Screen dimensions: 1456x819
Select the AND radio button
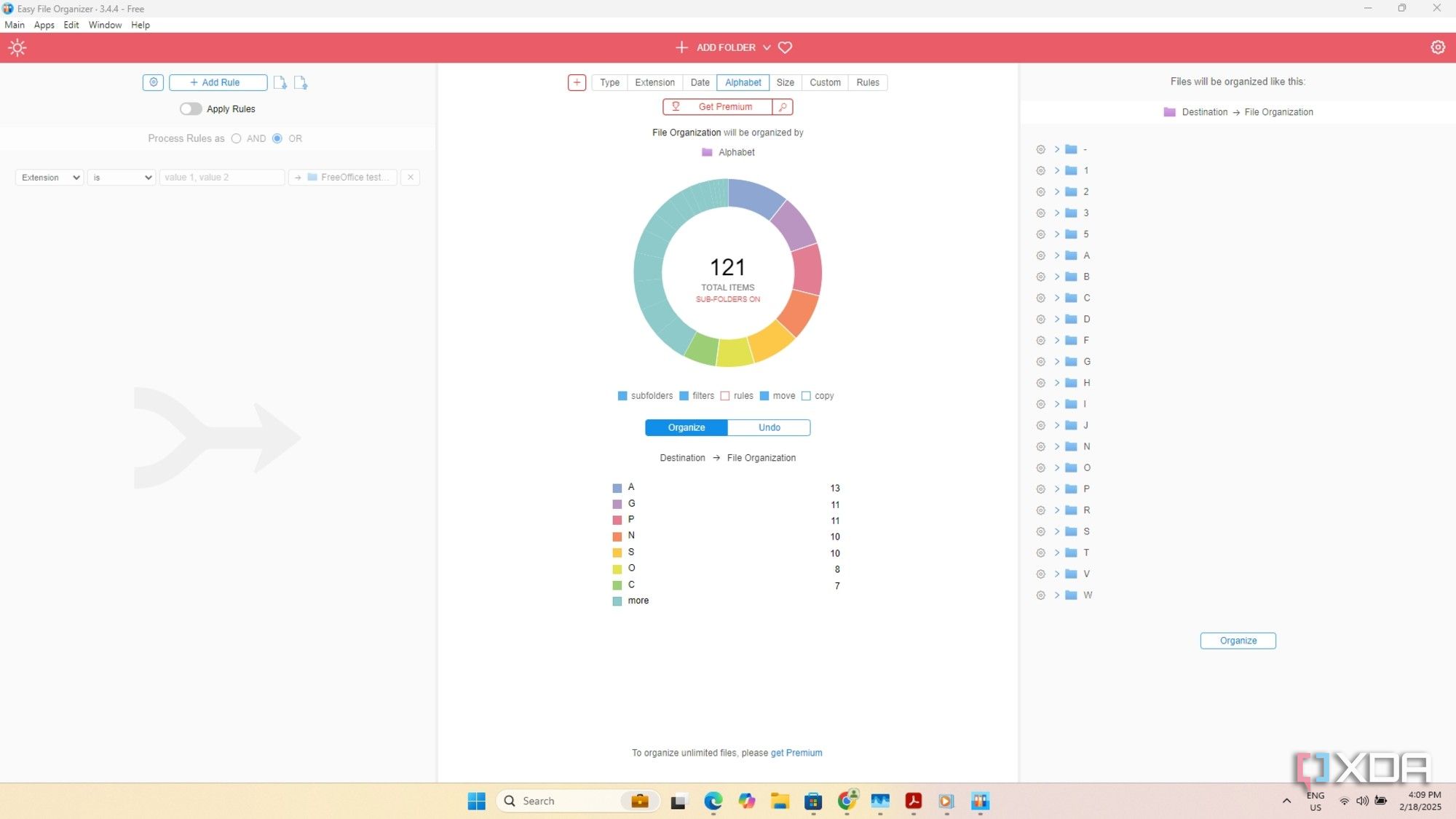[x=236, y=138]
